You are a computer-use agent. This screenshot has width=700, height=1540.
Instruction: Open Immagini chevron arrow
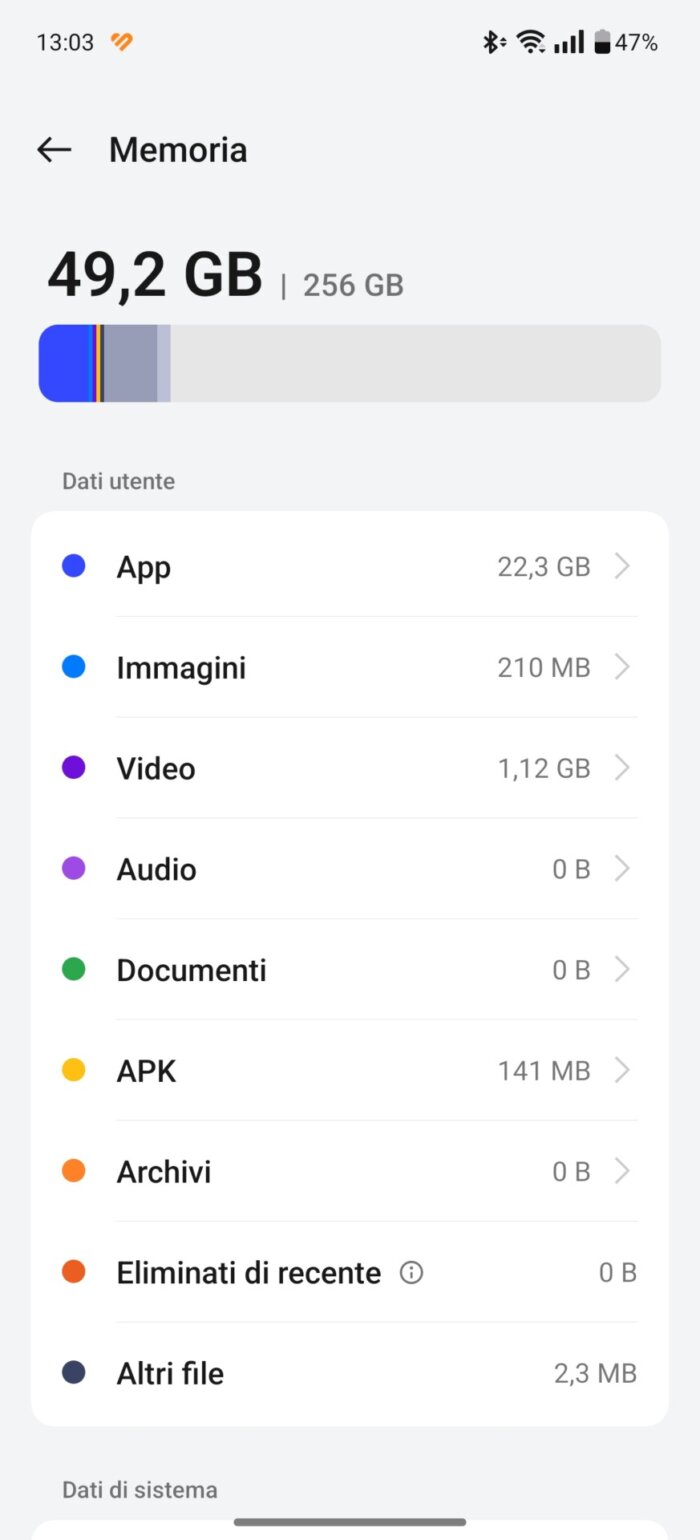click(622, 667)
